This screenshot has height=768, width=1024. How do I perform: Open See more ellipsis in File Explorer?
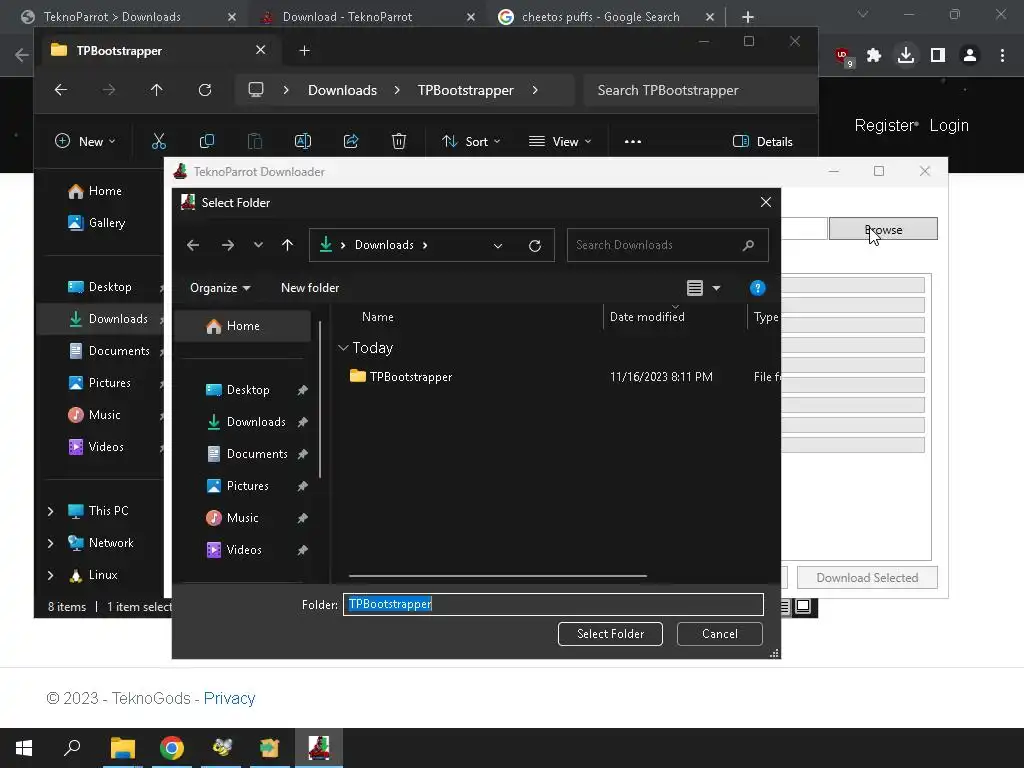pos(633,141)
